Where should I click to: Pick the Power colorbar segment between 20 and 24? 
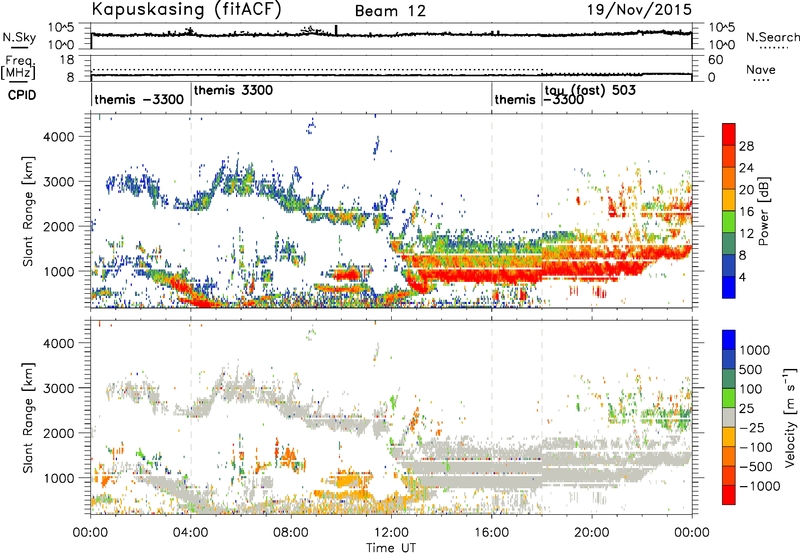click(729, 179)
